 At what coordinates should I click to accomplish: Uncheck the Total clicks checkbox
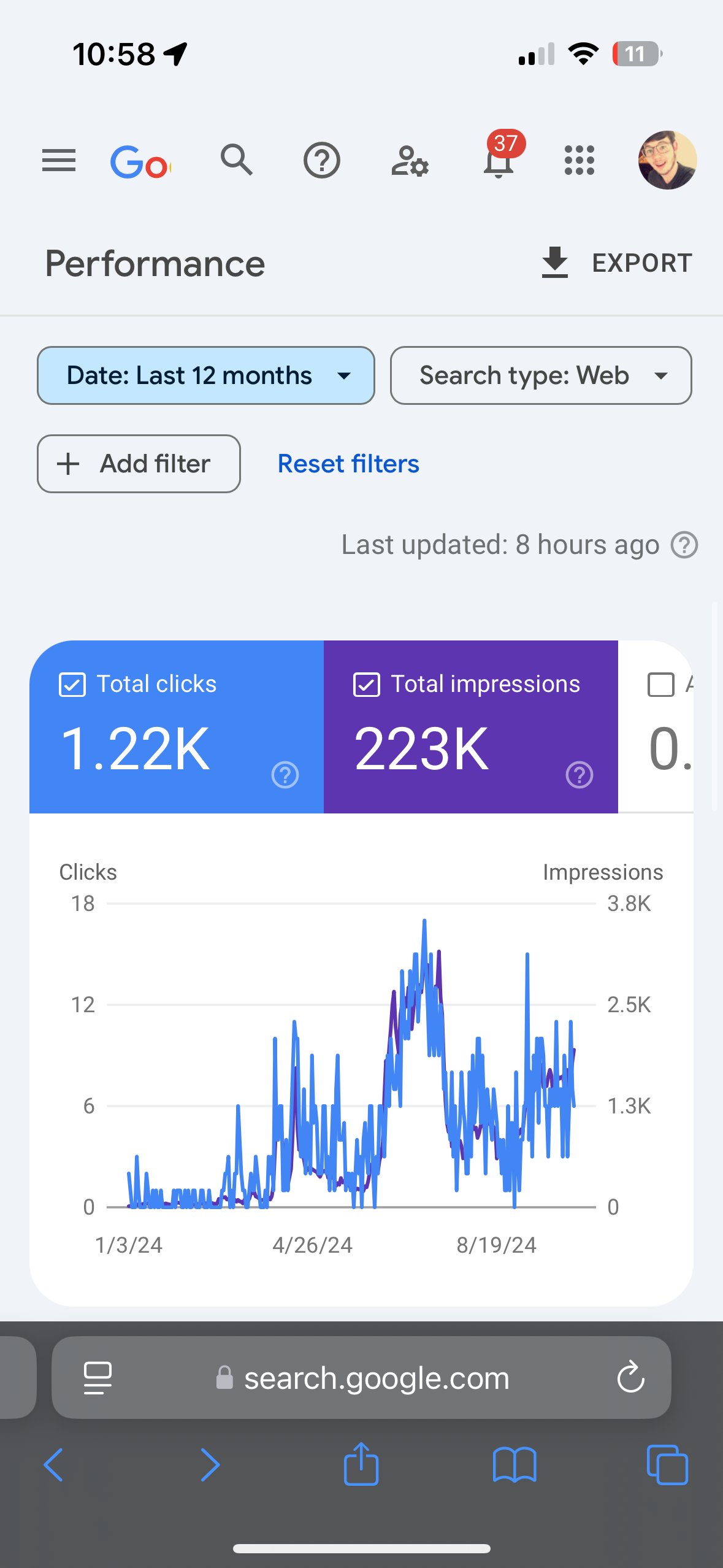click(72, 684)
